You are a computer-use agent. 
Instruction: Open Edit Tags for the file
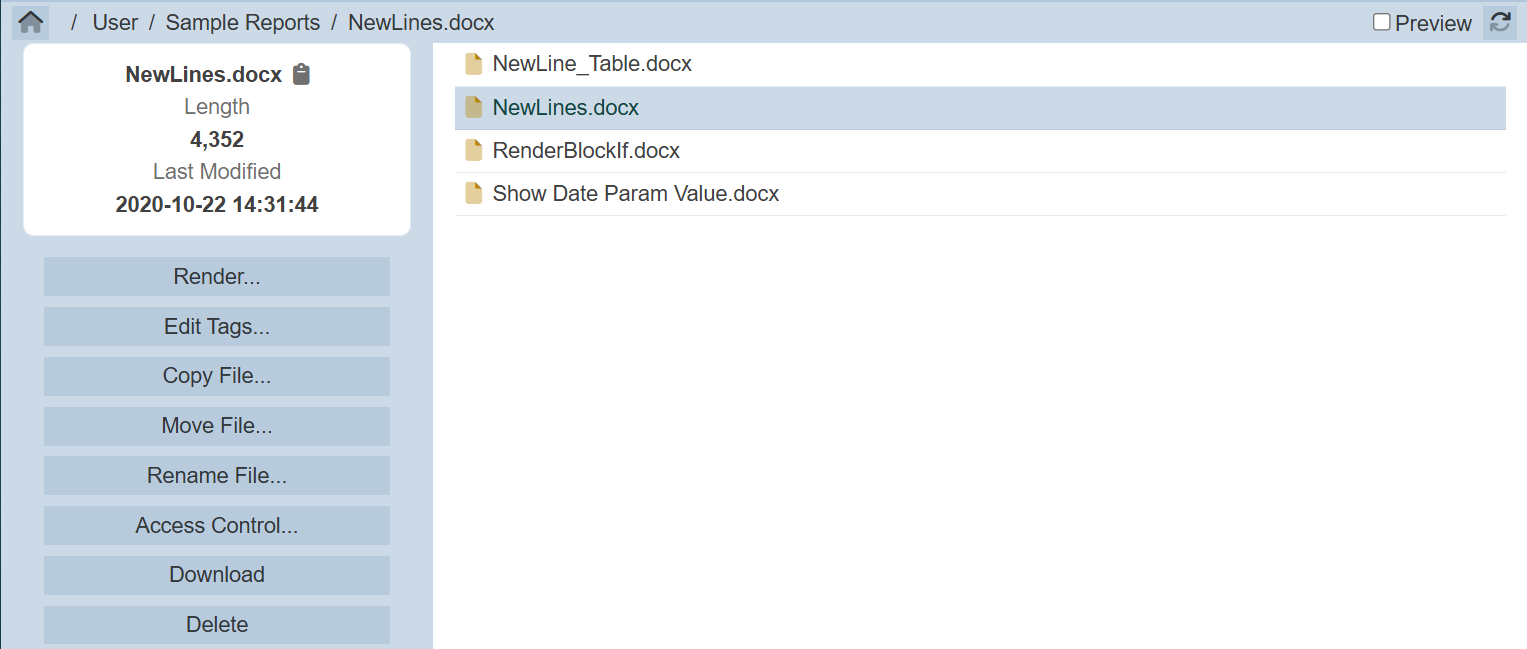point(217,327)
